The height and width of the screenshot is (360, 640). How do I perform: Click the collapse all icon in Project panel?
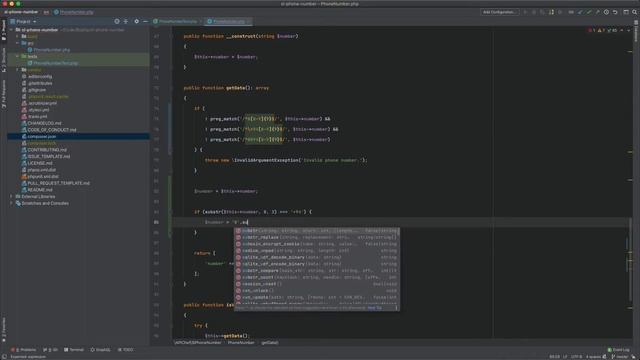click(126, 21)
